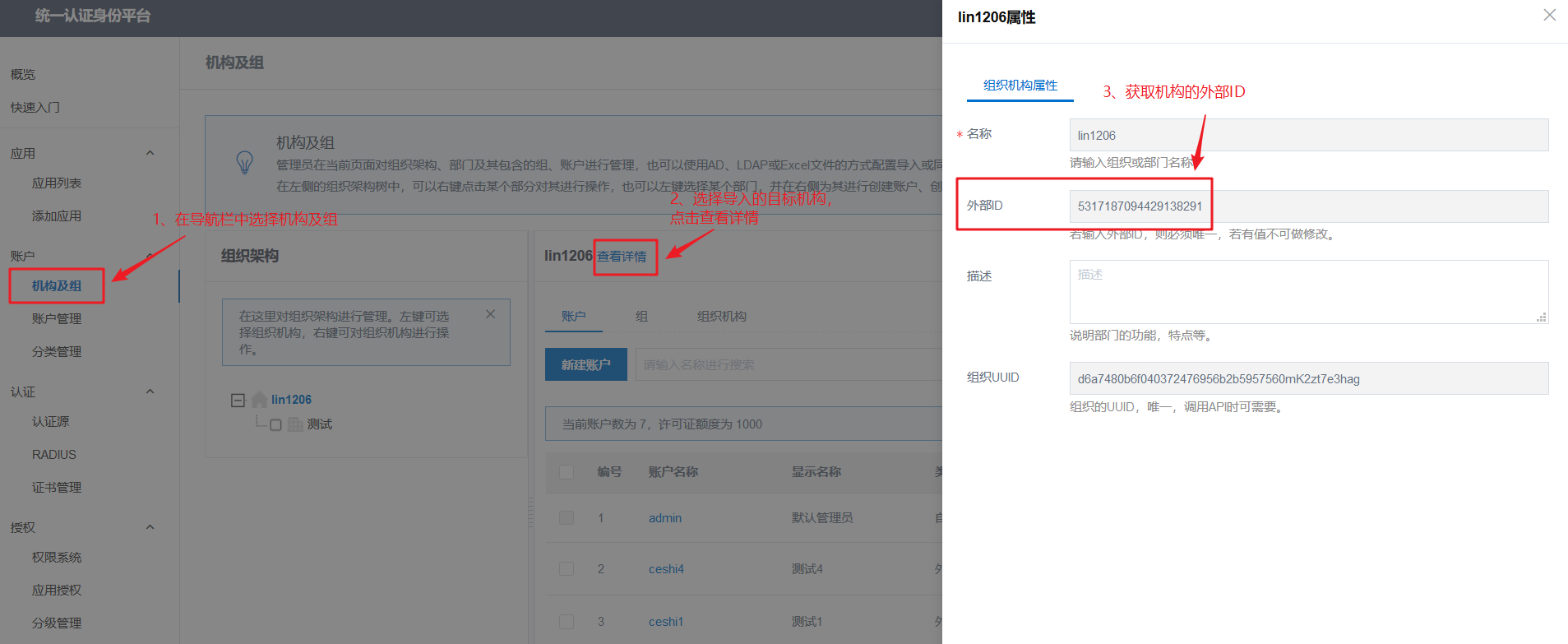This screenshot has width=1568, height=644.
Task: Open 分级管理 in the sidebar
Action: coord(57,623)
